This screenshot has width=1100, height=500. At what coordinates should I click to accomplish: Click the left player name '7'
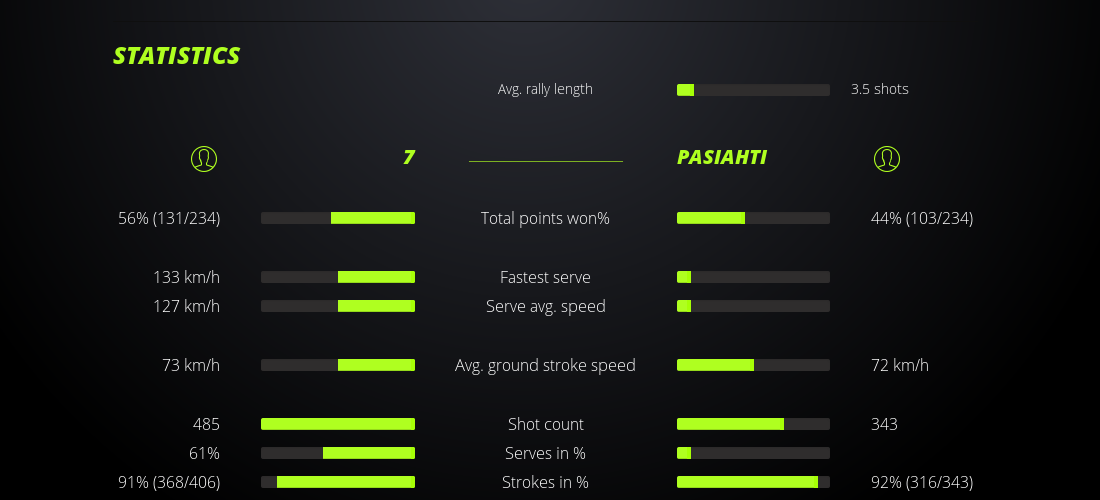tap(408, 157)
